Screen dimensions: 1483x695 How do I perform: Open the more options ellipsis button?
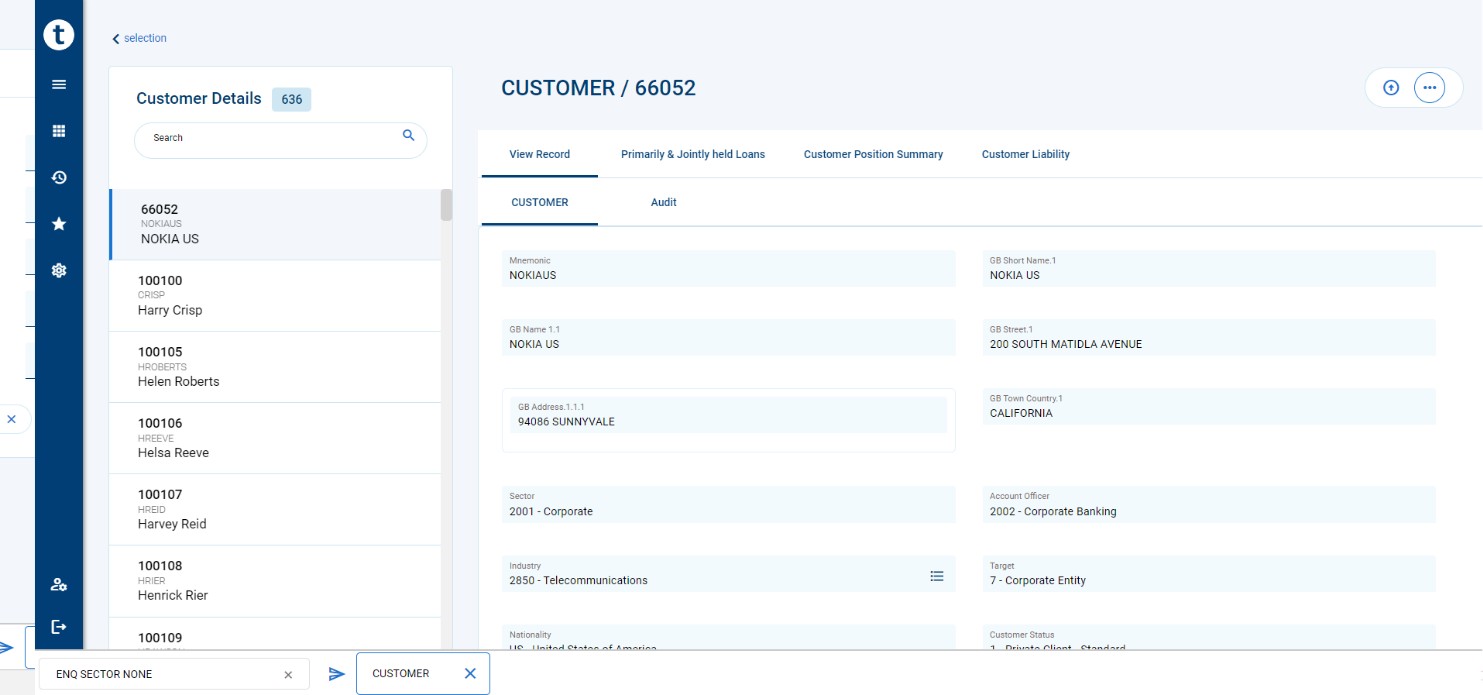pos(1429,88)
